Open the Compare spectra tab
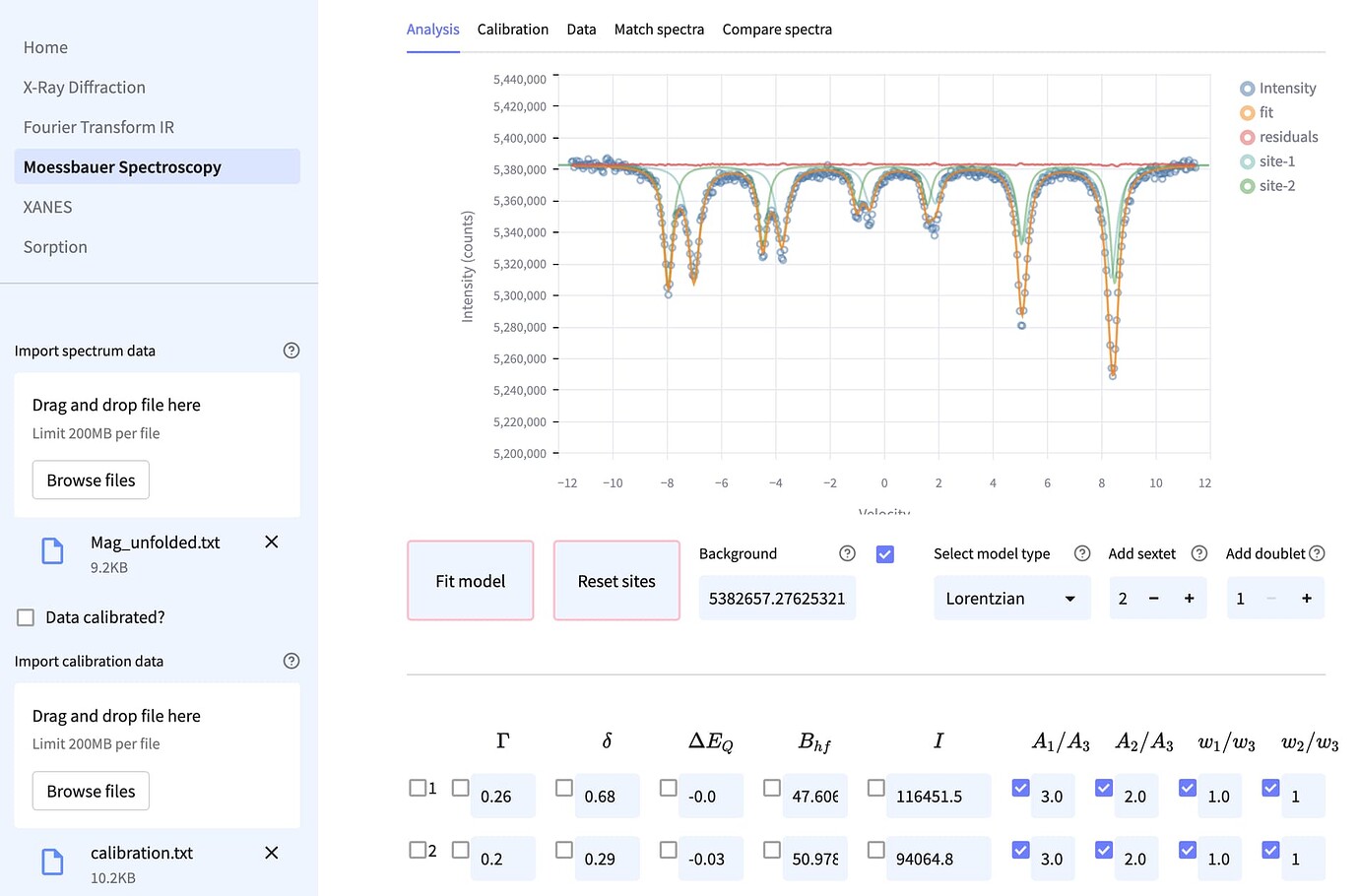1359x896 pixels. click(777, 30)
